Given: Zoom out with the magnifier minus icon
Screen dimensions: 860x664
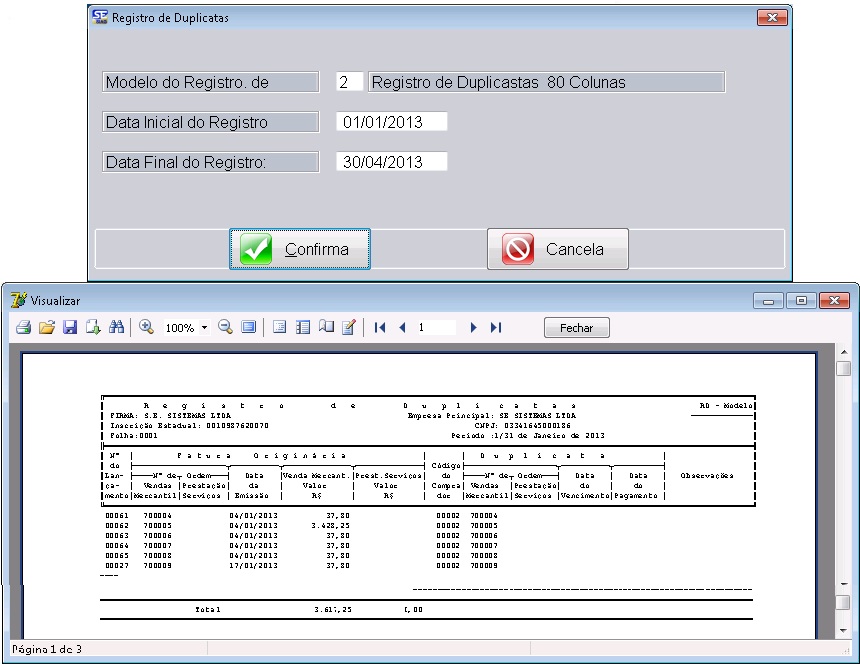Looking at the screenshot, I should (x=225, y=327).
